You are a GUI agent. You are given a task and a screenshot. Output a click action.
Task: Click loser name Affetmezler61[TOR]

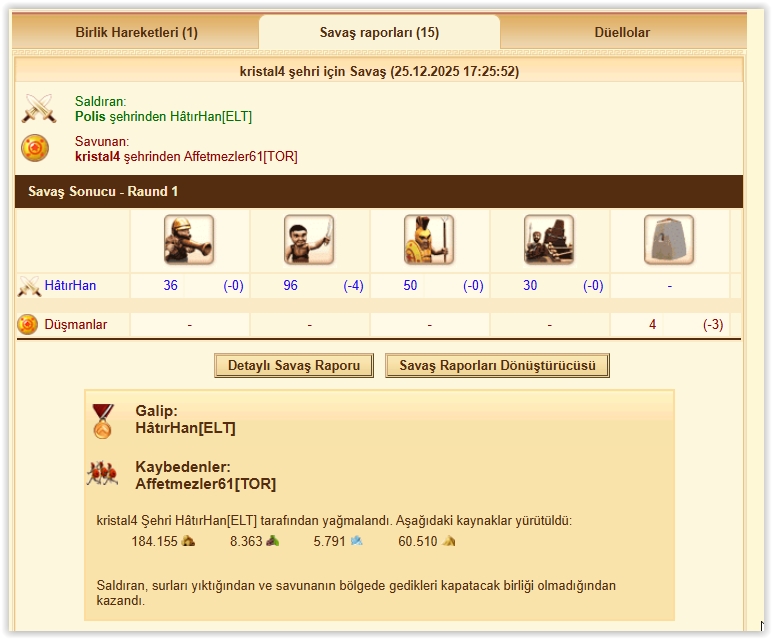(x=206, y=484)
